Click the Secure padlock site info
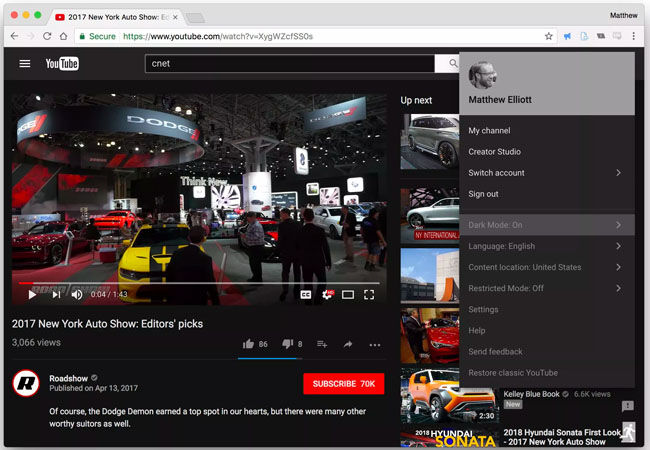The height and width of the screenshot is (450, 650). [x=98, y=36]
